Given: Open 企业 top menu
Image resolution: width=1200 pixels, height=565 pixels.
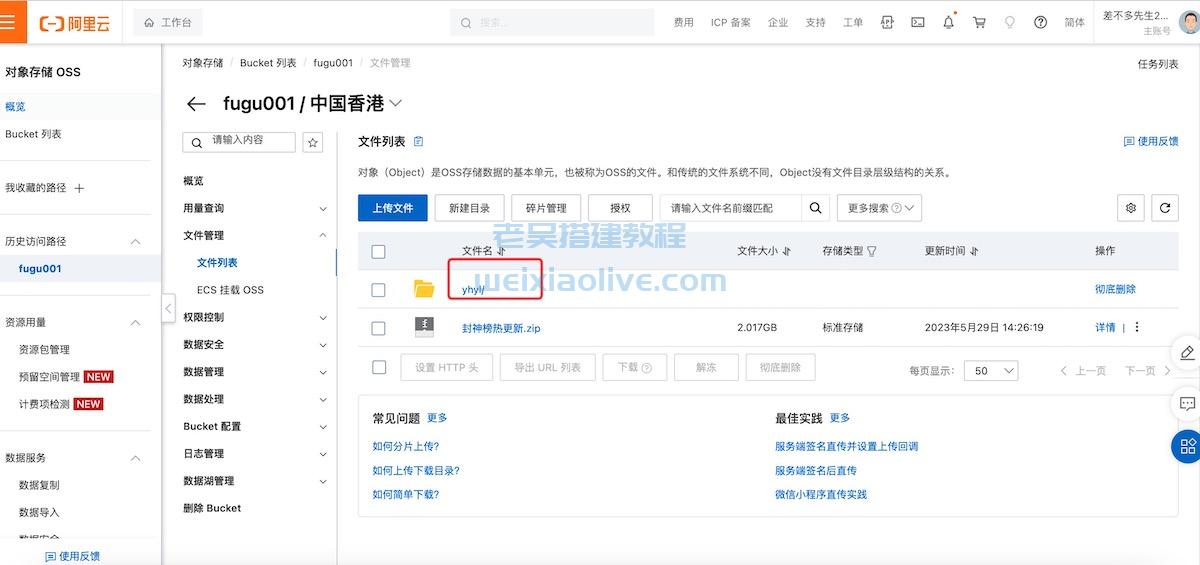Looking at the screenshot, I should pyautogui.click(x=778, y=22).
